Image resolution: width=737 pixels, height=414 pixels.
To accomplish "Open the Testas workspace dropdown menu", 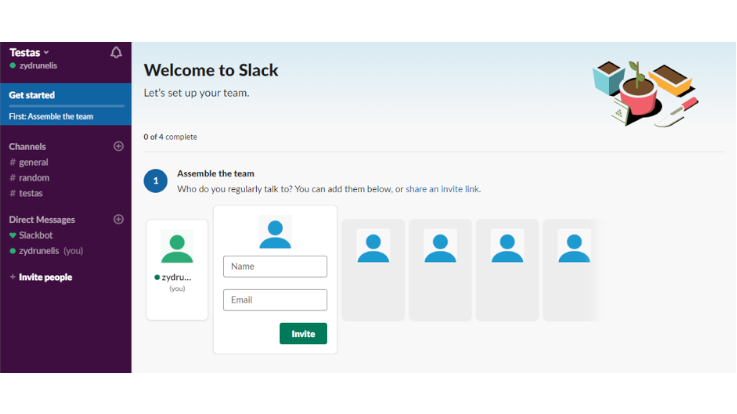I will pyautogui.click(x=30, y=52).
